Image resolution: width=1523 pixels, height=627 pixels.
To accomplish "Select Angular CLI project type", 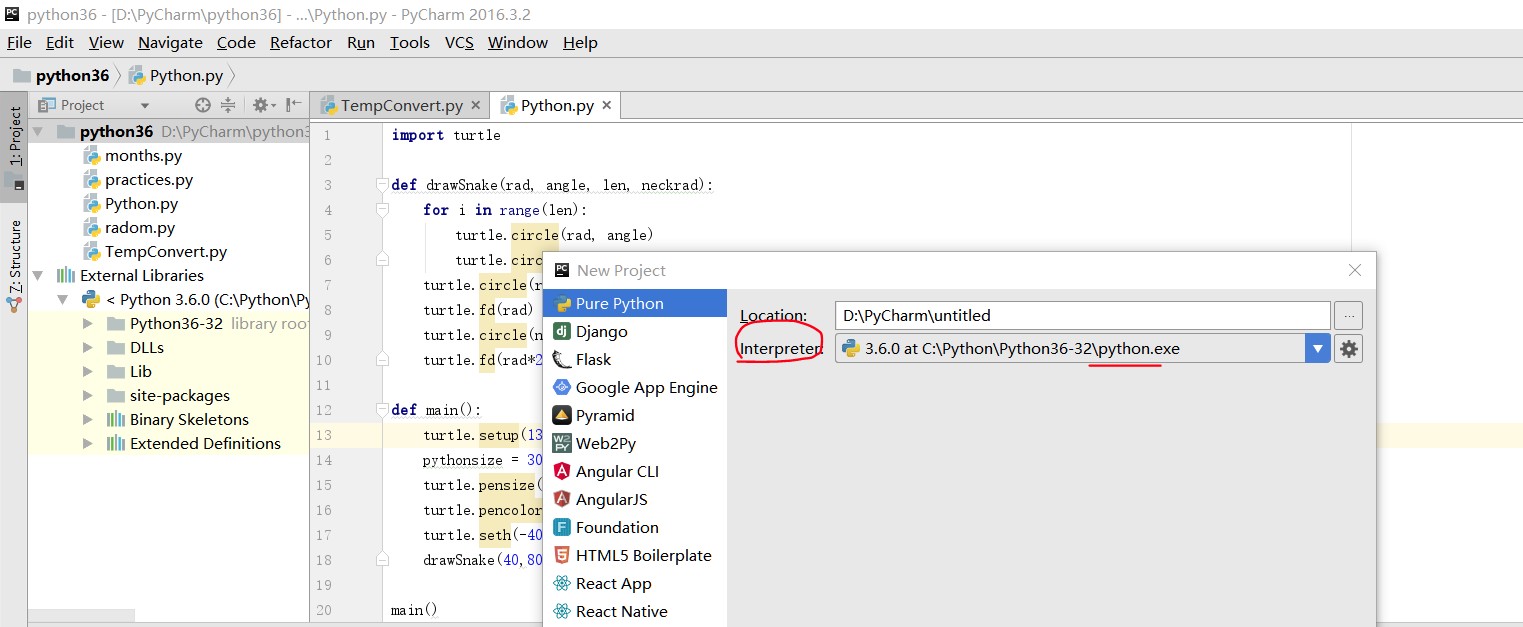I will coord(635,471).
